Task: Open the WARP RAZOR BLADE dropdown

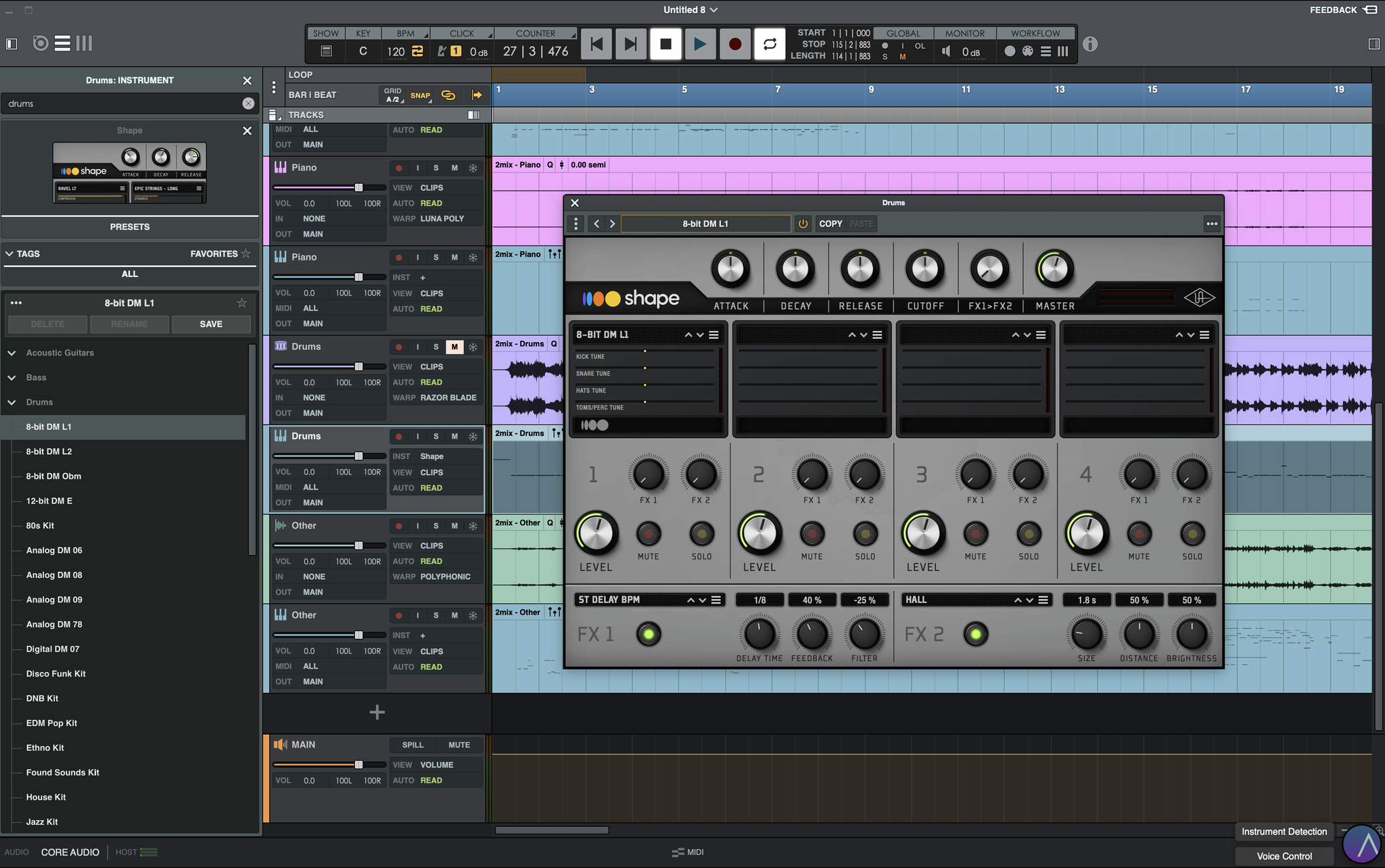Action: click(x=448, y=397)
